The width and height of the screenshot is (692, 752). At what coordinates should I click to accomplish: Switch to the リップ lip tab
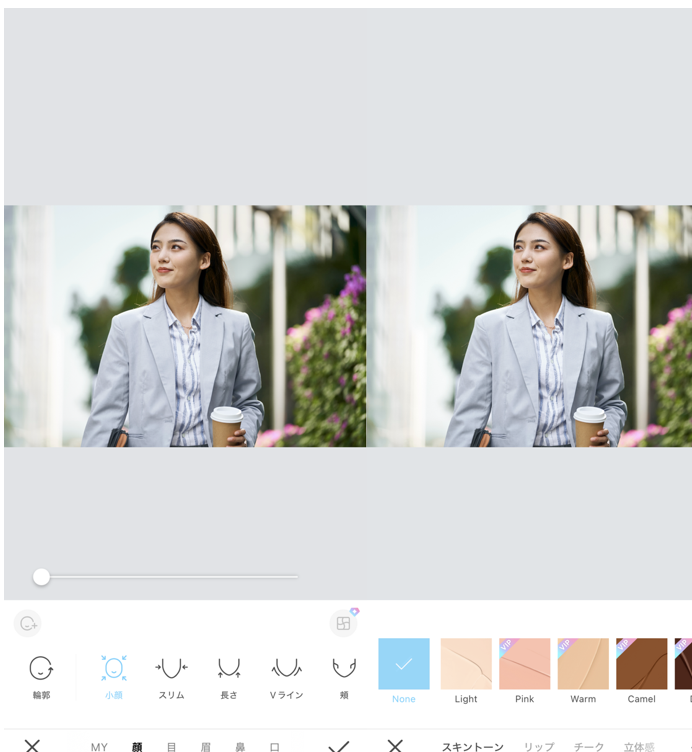(x=538, y=746)
